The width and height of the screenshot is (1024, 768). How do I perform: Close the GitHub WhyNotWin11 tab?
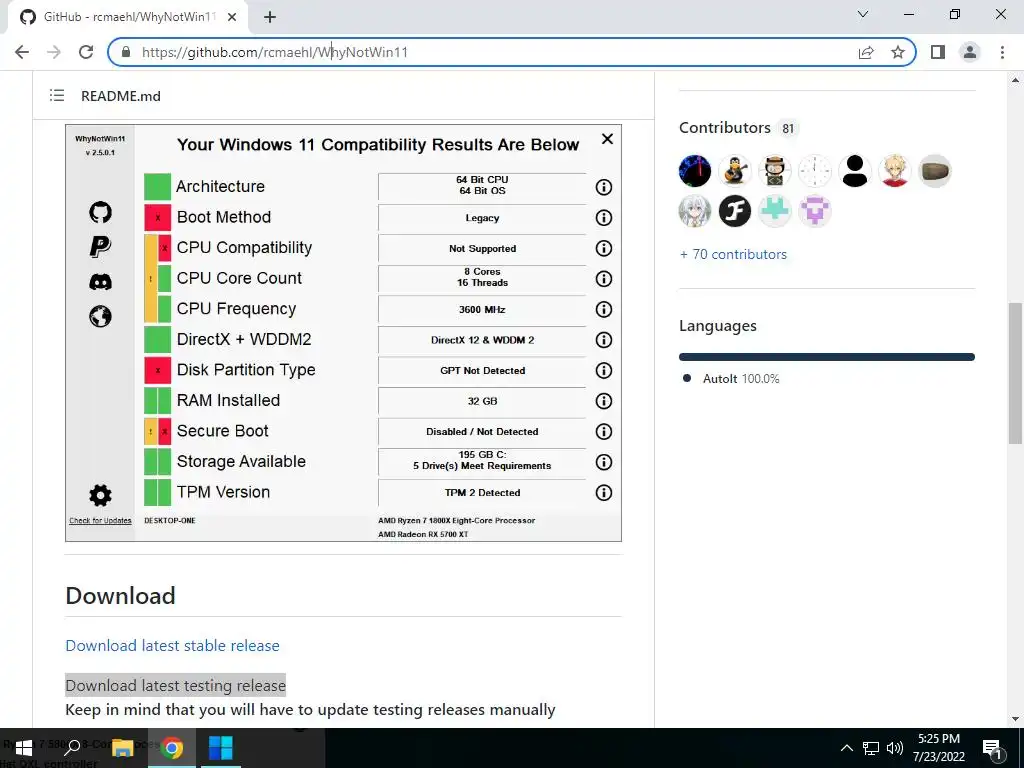pos(232,17)
